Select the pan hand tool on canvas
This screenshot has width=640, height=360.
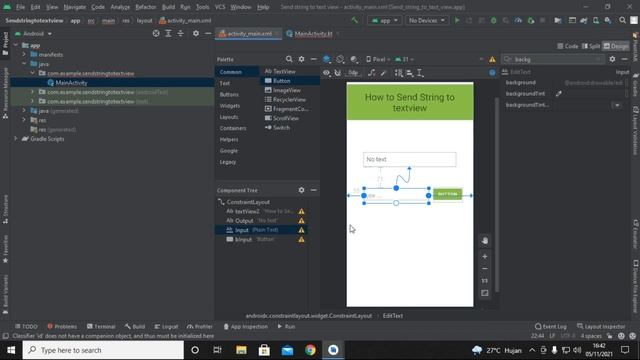point(485,240)
